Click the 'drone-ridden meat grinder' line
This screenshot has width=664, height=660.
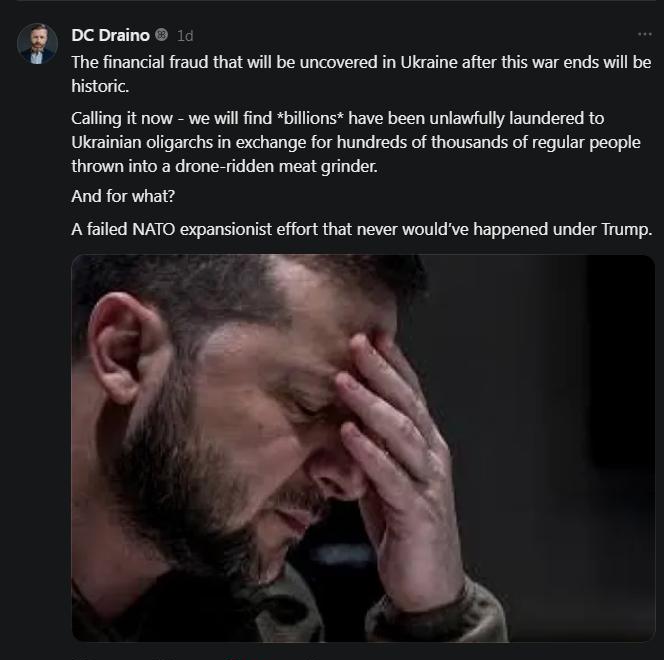[x=224, y=166]
